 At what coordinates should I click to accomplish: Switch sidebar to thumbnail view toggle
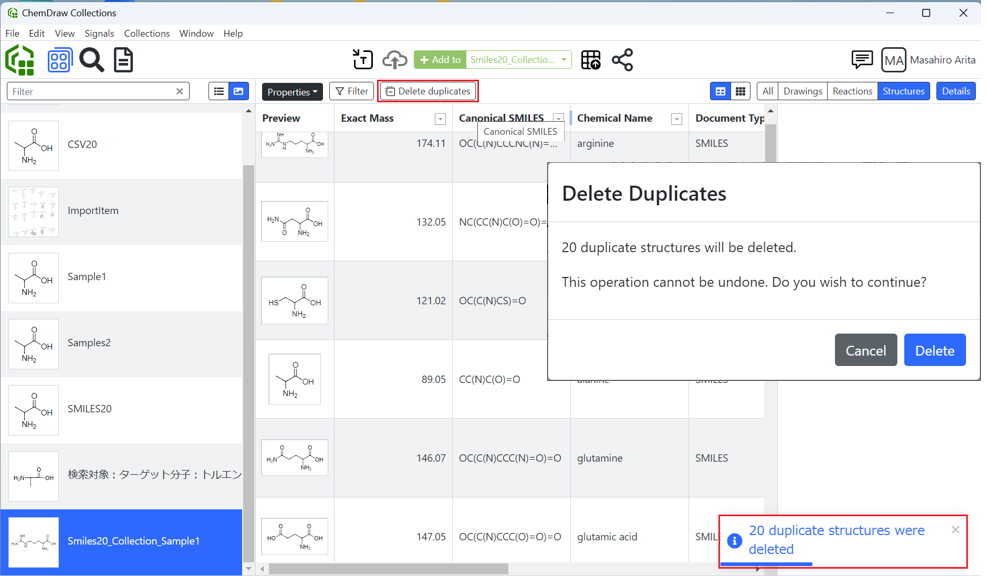pos(239,91)
